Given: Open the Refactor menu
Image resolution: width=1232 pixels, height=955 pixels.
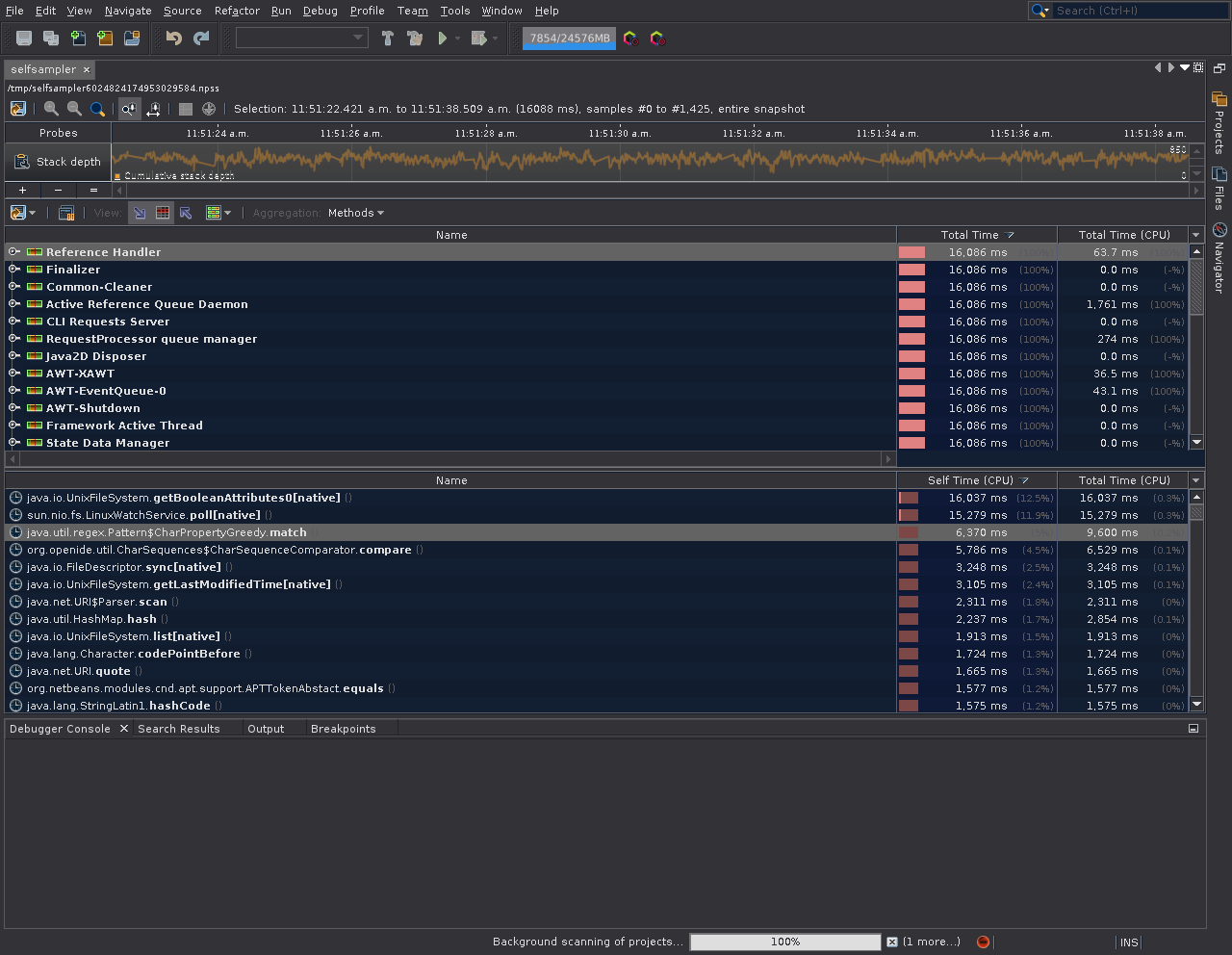Looking at the screenshot, I should point(236,11).
